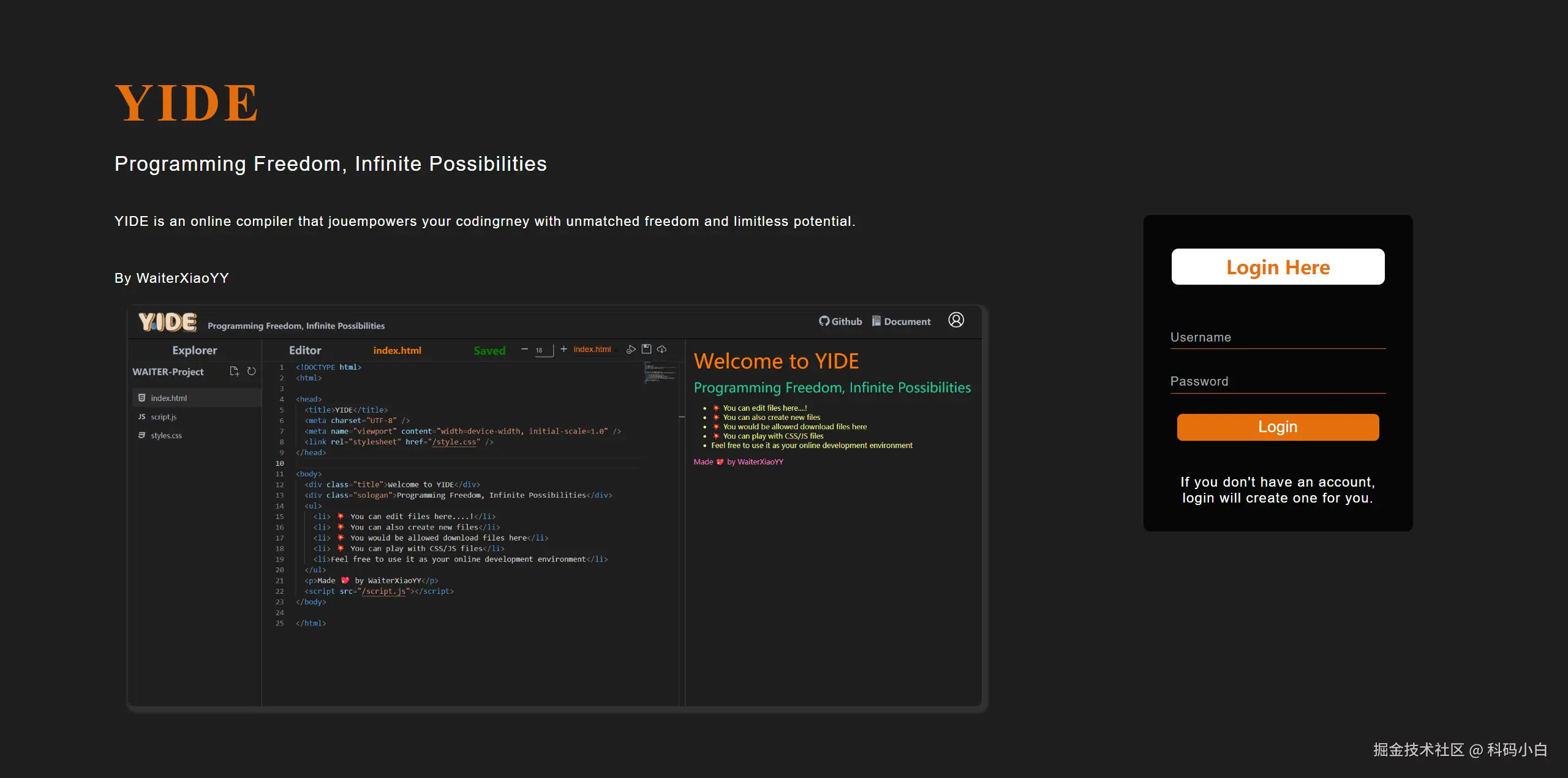Click the new file icon in Explorer
The image size is (1568, 778).
tap(234, 372)
